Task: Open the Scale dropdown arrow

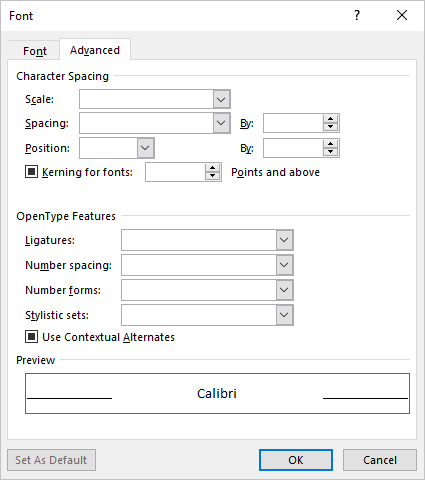Action: 221,99
